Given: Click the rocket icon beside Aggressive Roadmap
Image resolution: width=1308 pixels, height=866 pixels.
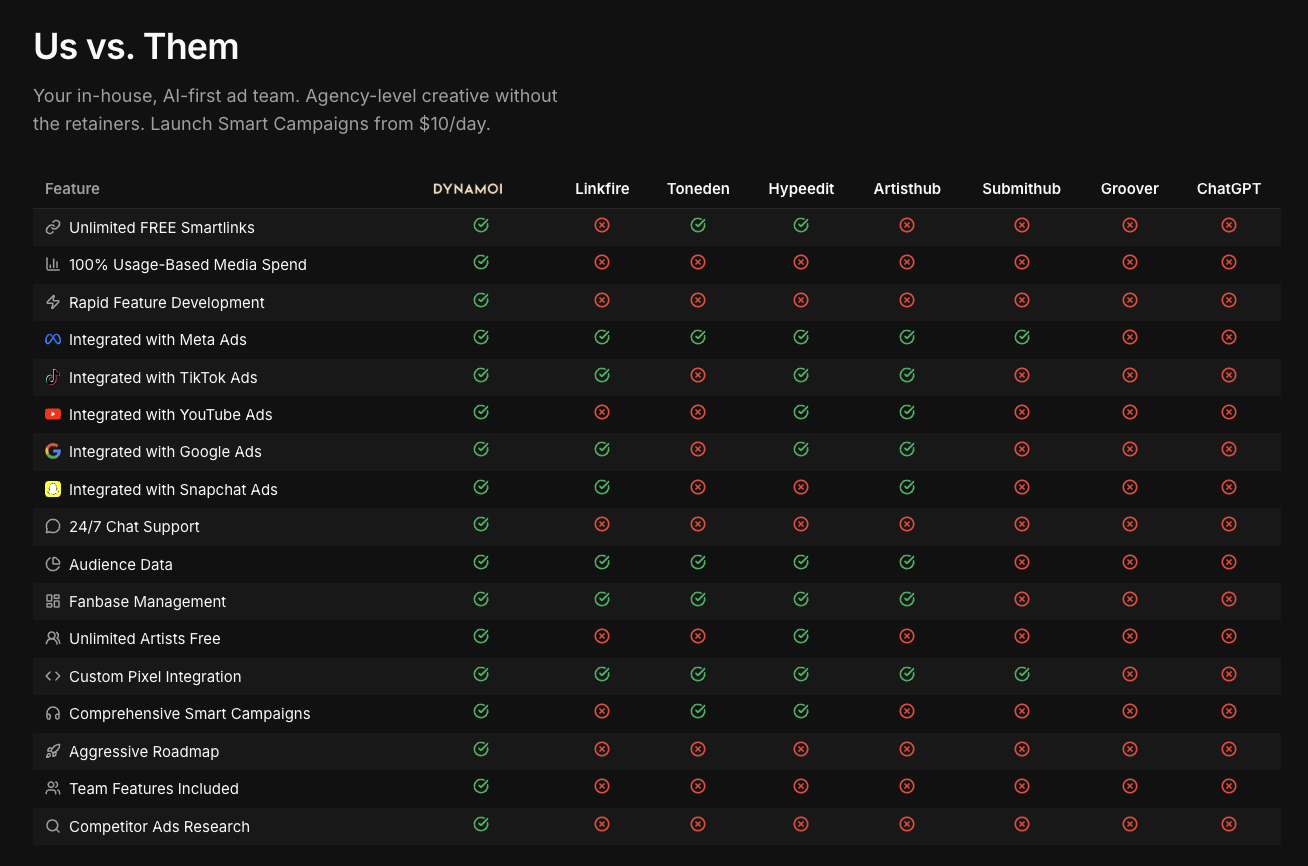Looking at the screenshot, I should 52,750.
